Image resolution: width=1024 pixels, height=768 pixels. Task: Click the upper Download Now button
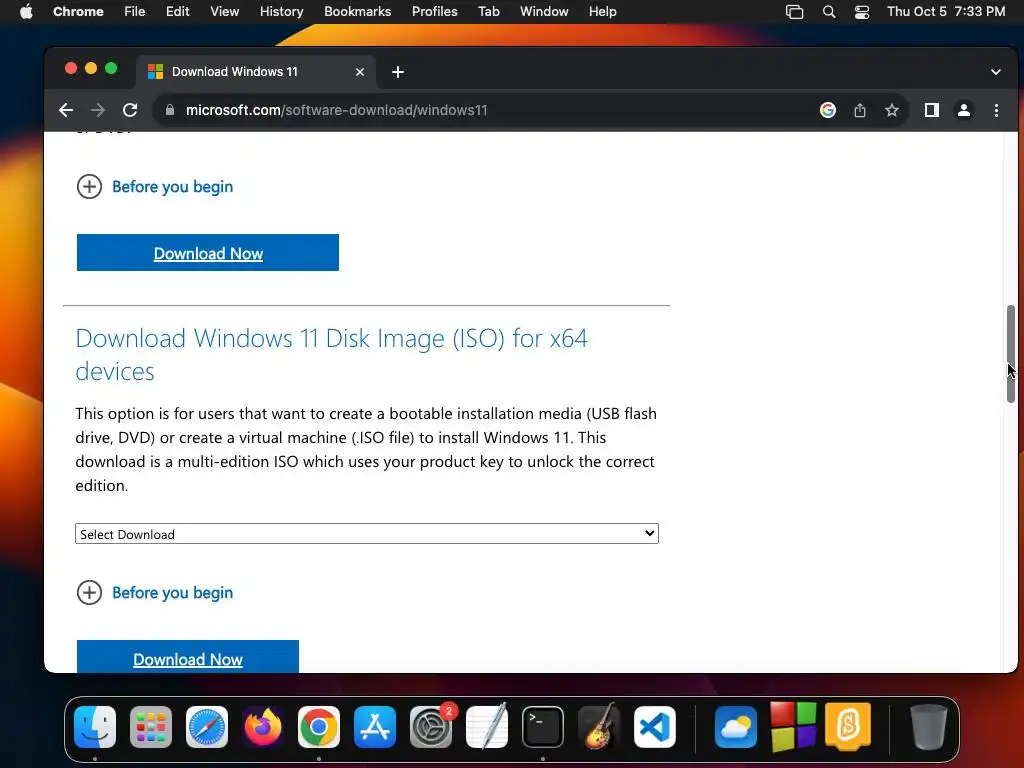click(208, 253)
